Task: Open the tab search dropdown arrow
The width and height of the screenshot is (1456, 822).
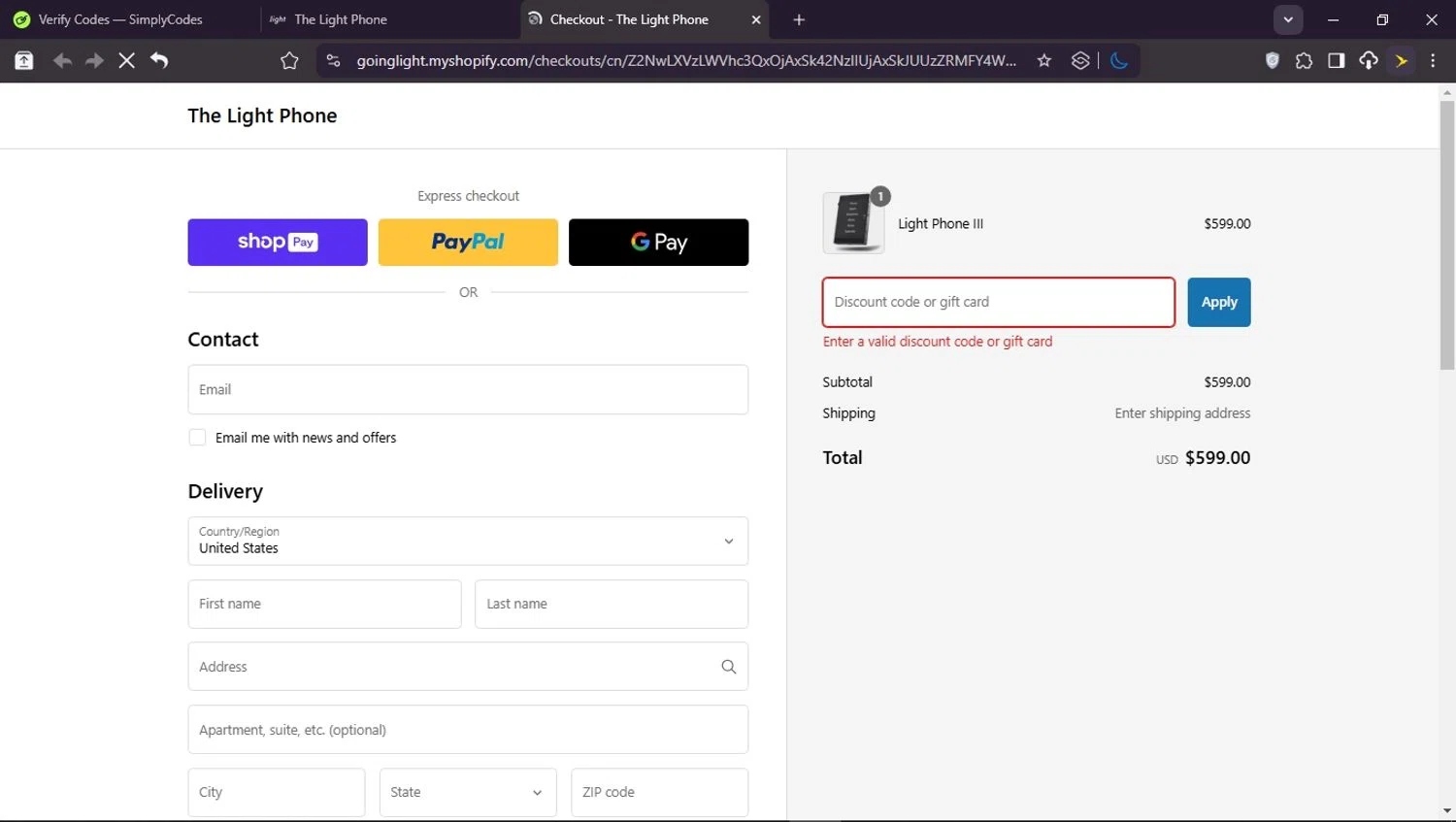Action: pos(1288,19)
